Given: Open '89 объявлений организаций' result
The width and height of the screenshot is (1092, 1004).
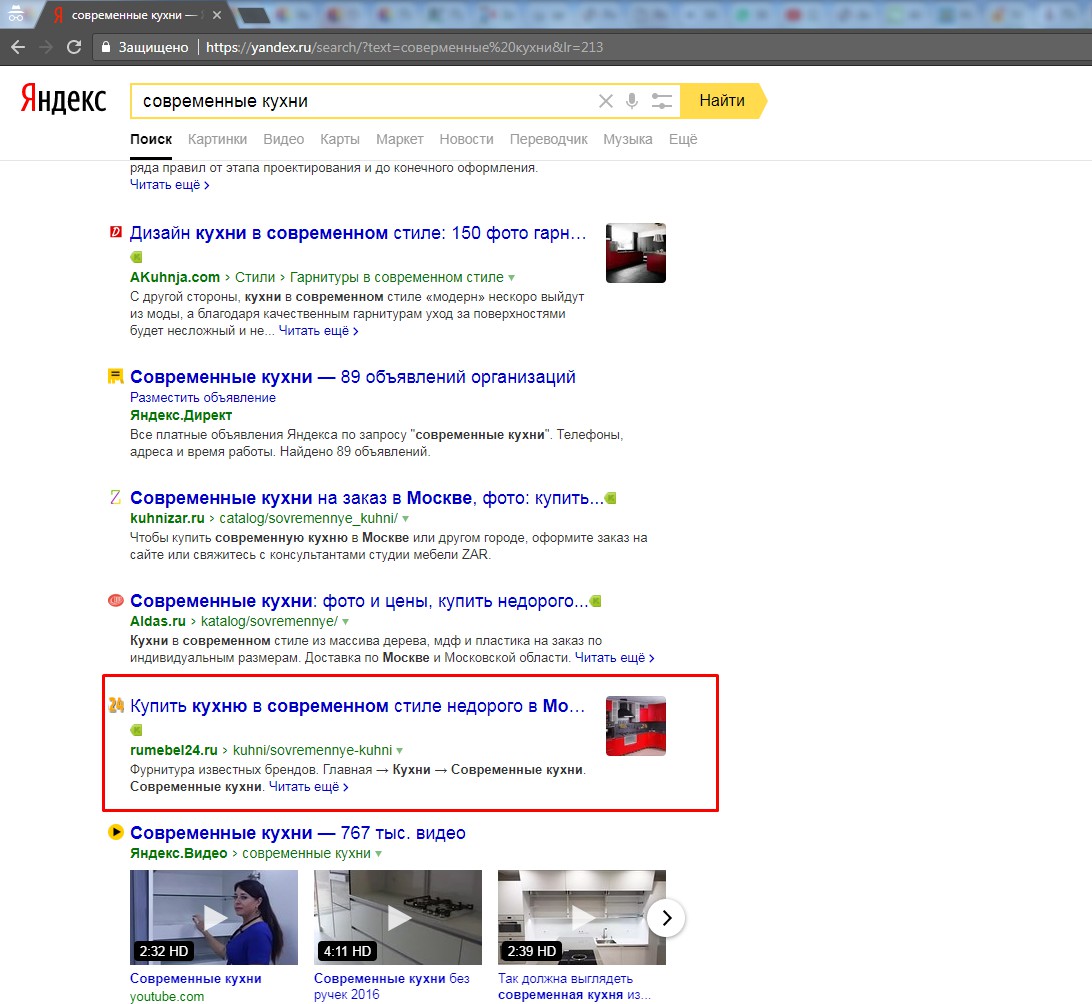Looking at the screenshot, I should (x=352, y=377).
